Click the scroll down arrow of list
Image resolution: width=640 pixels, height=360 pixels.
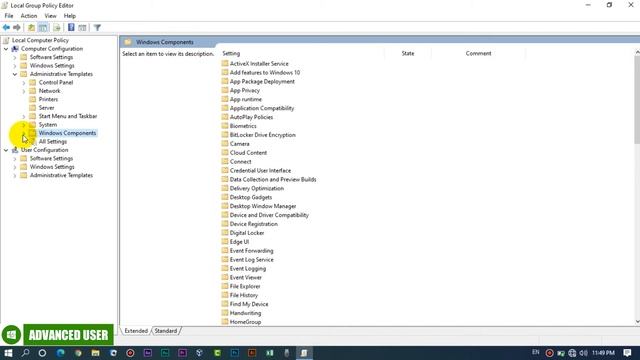pos(637,322)
